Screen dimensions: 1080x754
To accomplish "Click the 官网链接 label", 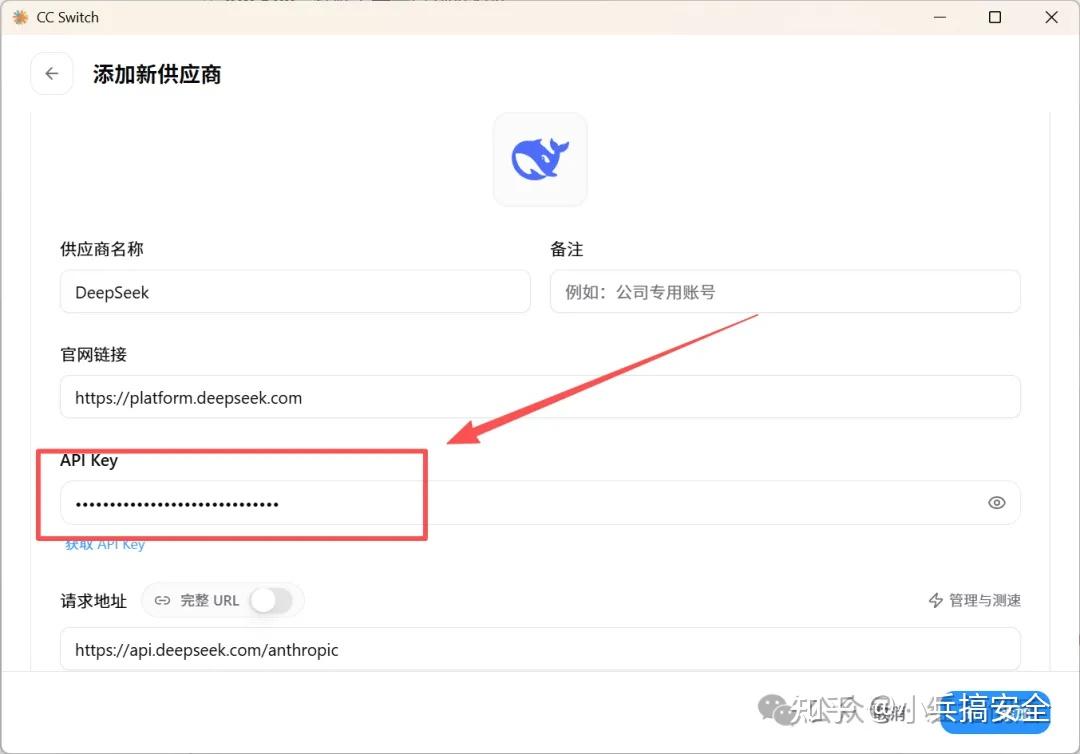I will coord(94,355).
